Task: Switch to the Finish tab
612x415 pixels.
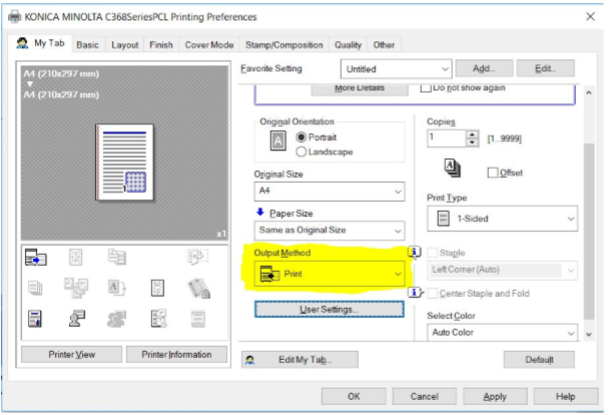Action: [161, 45]
